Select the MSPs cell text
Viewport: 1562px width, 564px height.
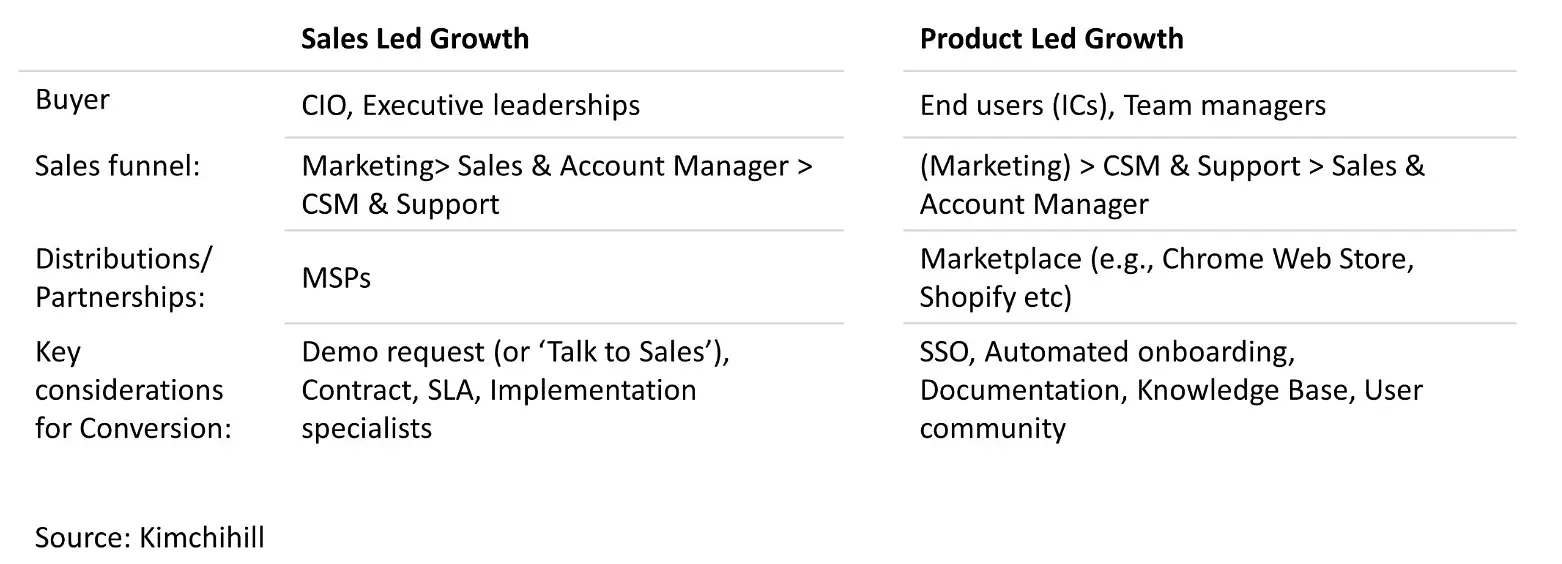pyautogui.click(x=336, y=278)
